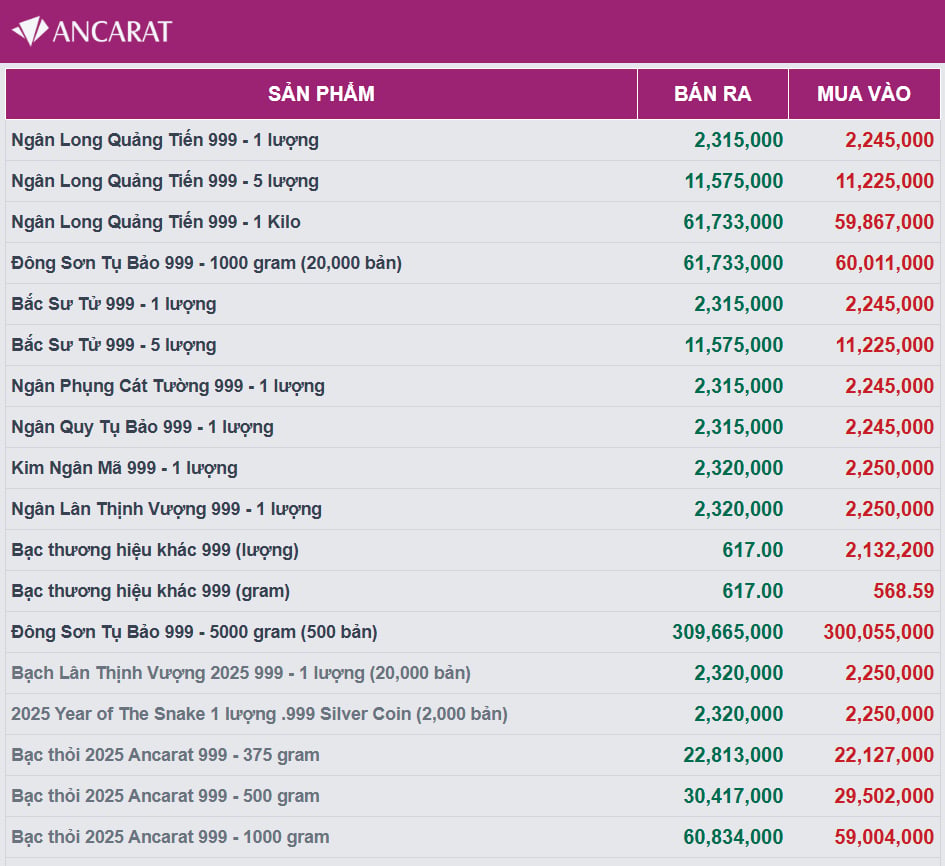Click sell price 61,733,000 of Ngân Long 1 Kilo
The width and height of the screenshot is (945, 866).
[733, 222]
